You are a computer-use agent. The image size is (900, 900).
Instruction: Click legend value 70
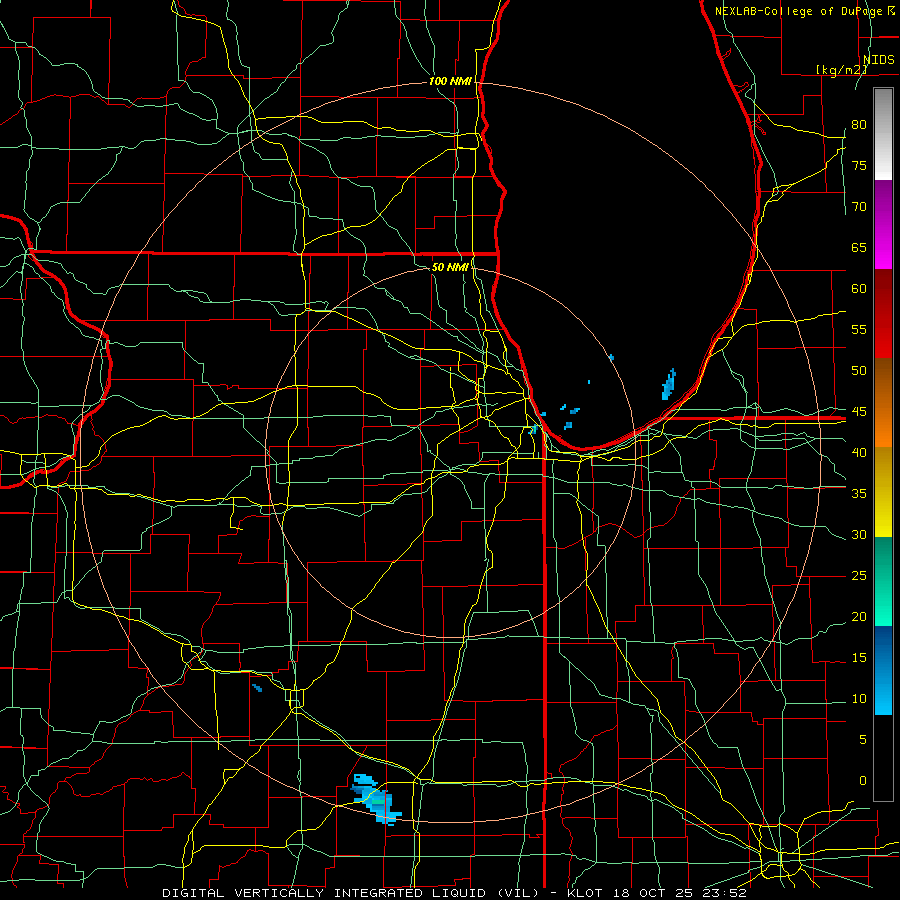[859, 207]
